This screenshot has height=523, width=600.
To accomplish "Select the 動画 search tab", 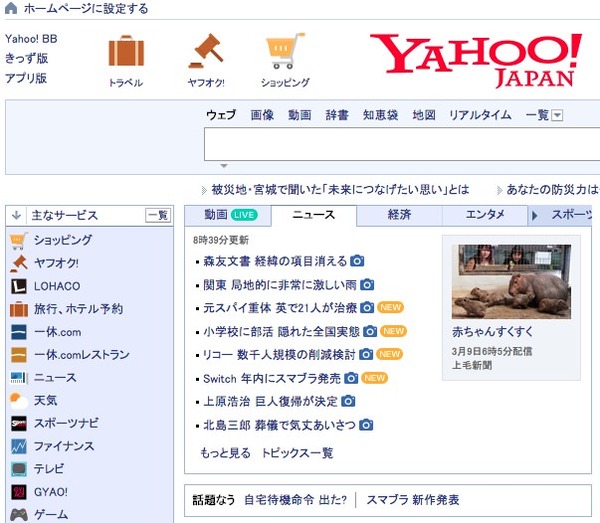I will (x=300, y=115).
